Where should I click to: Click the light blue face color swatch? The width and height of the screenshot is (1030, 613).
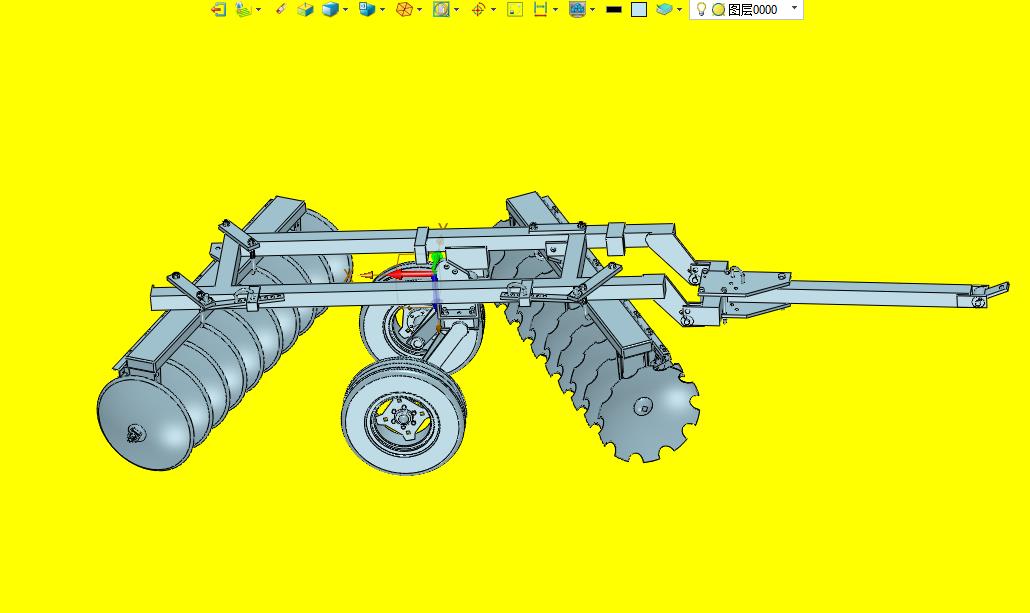[638, 9]
